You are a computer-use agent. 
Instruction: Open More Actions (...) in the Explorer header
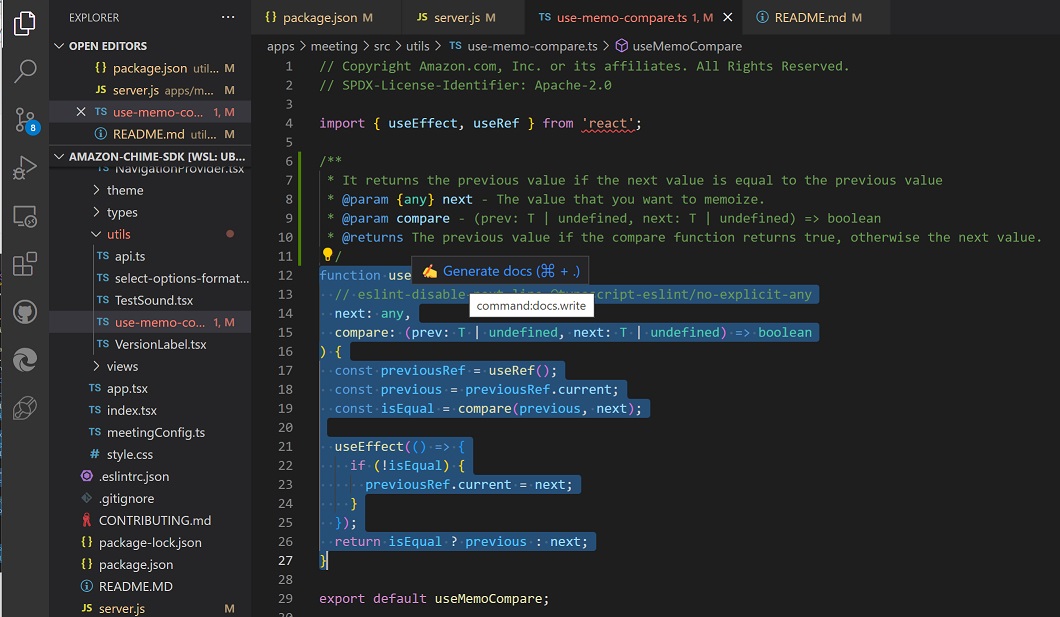point(228,17)
